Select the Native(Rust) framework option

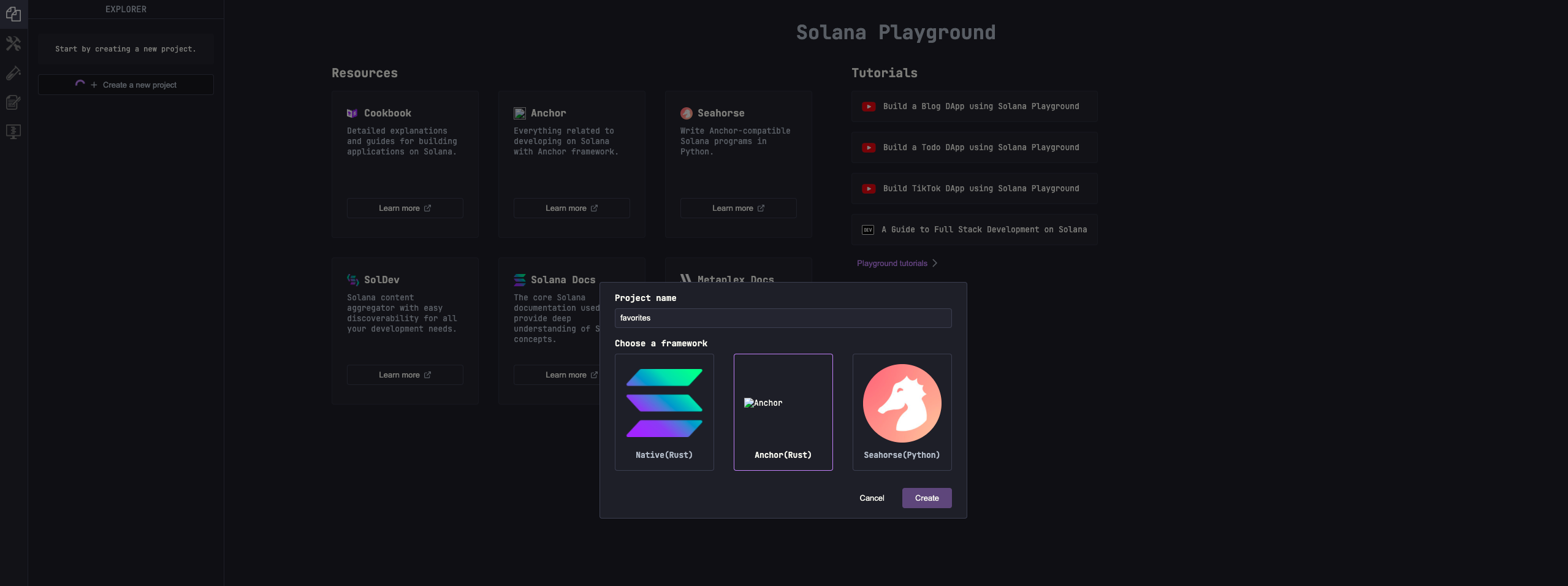(x=664, y=412)
